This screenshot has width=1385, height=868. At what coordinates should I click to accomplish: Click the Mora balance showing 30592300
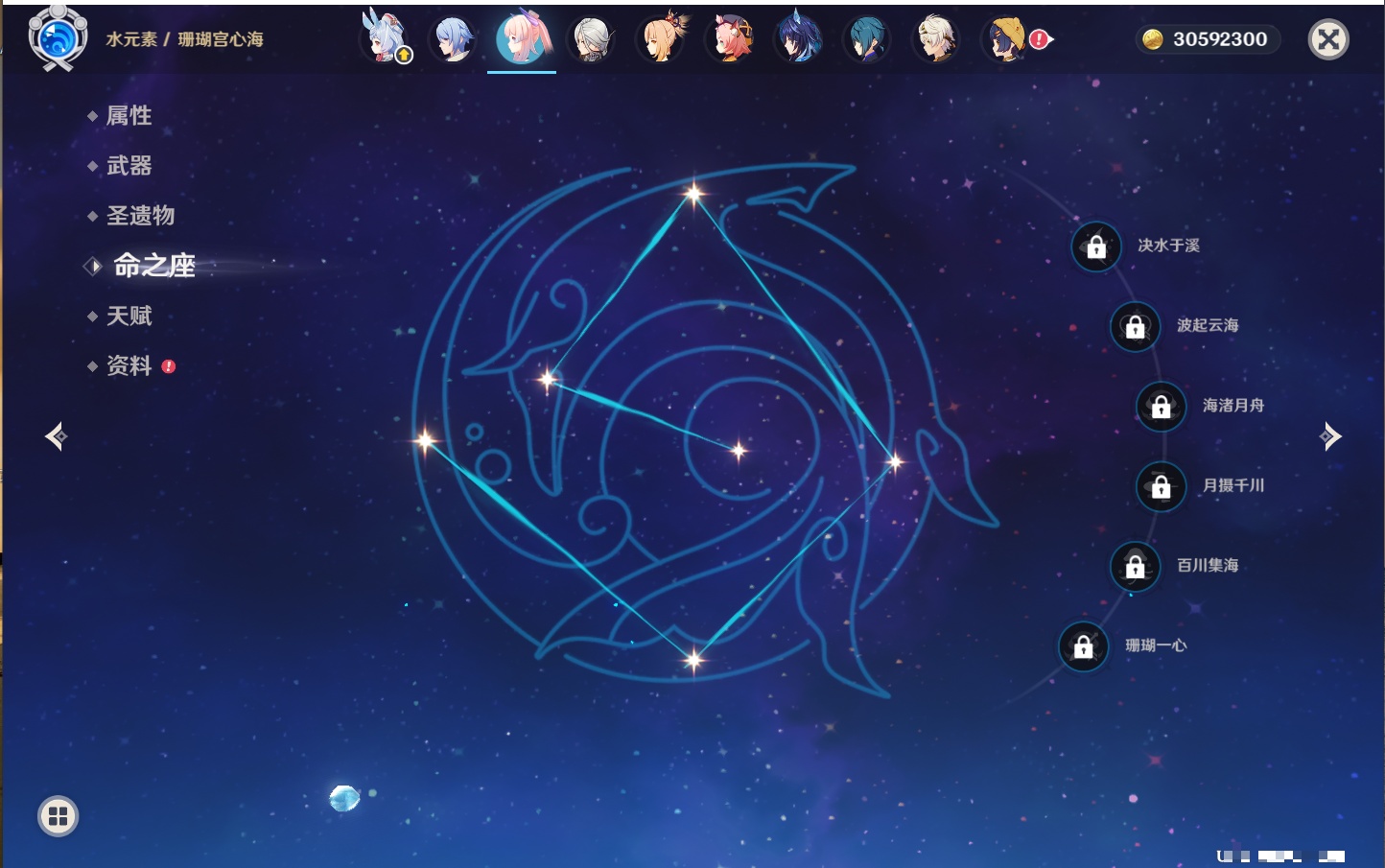click(x=1208, y=39)
